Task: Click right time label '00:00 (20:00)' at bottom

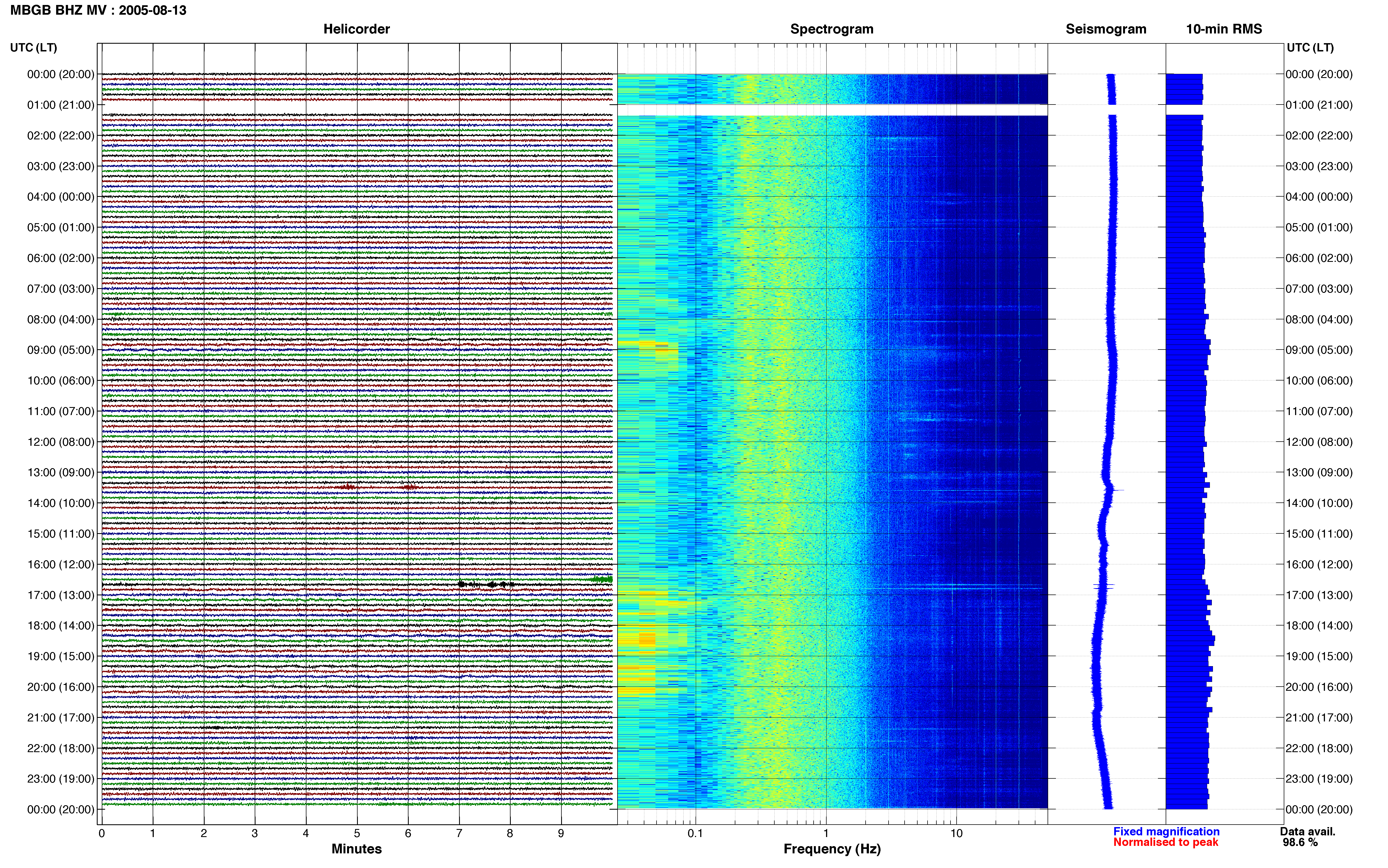Action: pyautogui.click(x=1319, y=809)
